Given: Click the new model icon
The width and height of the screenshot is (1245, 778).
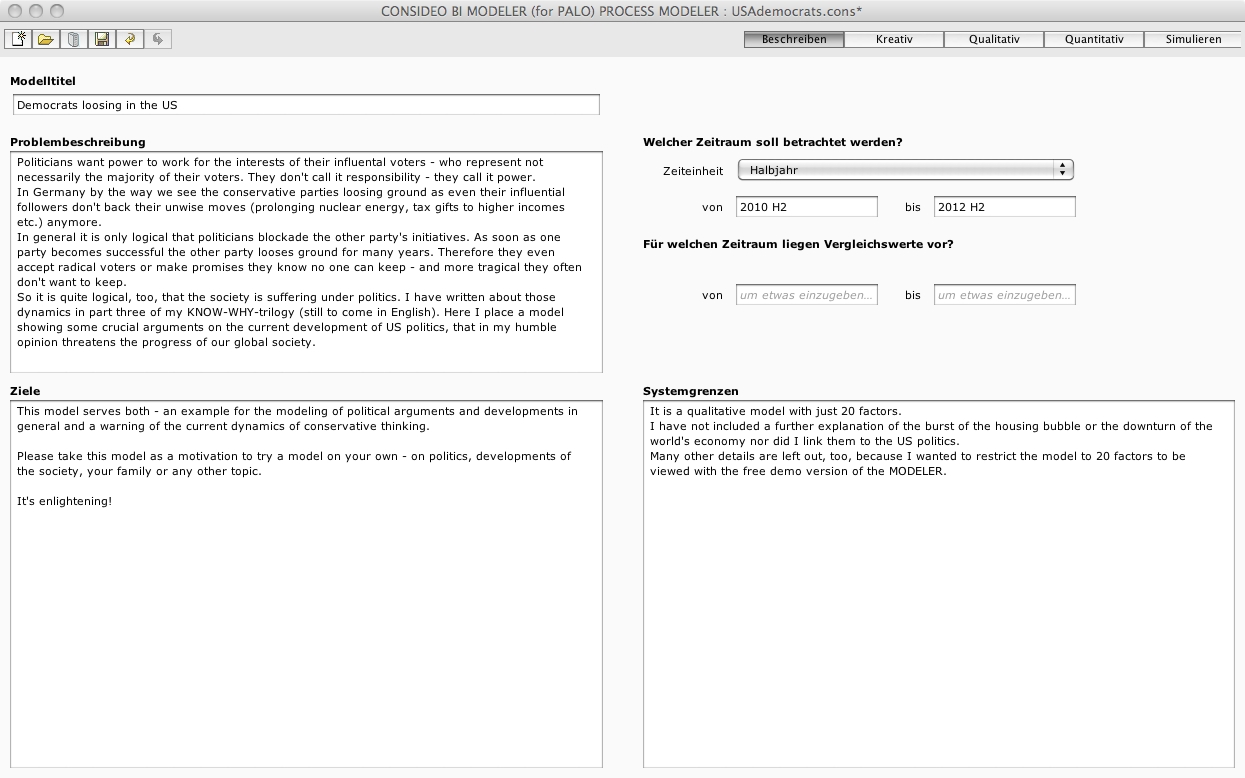Looking at the screenshot, I should coord(18,39).
